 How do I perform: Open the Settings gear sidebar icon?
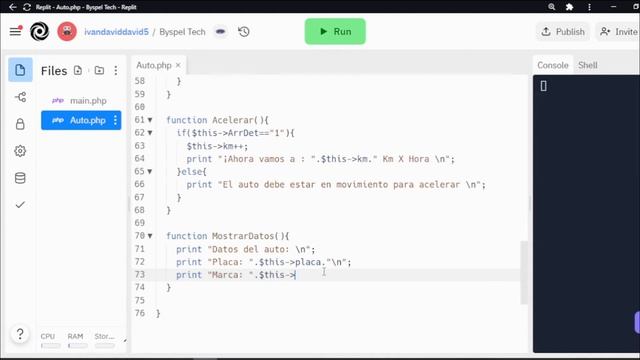click(x=20, y=151)
